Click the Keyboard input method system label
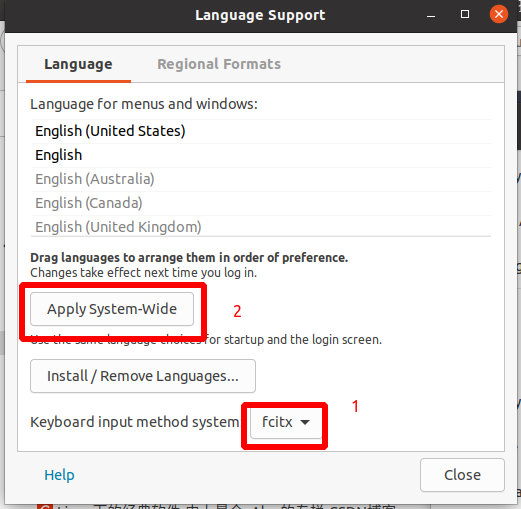Viewport: 521px width, 509px height. 135,422
